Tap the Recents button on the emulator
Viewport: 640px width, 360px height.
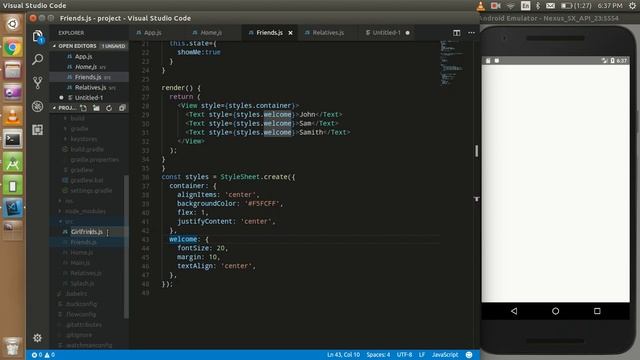point(597,311)
